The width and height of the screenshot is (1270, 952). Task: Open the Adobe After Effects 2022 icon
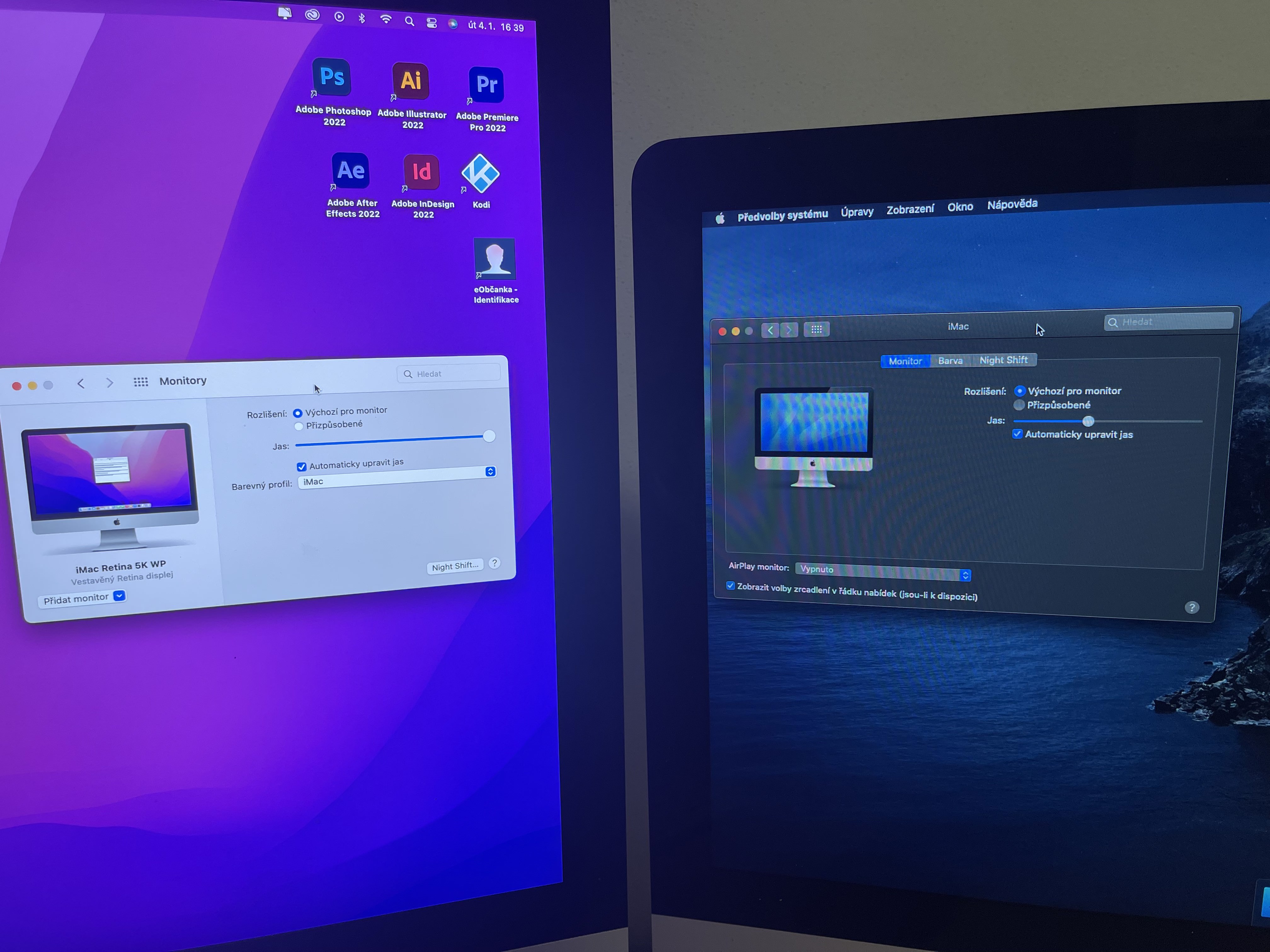tap(350, 171)
